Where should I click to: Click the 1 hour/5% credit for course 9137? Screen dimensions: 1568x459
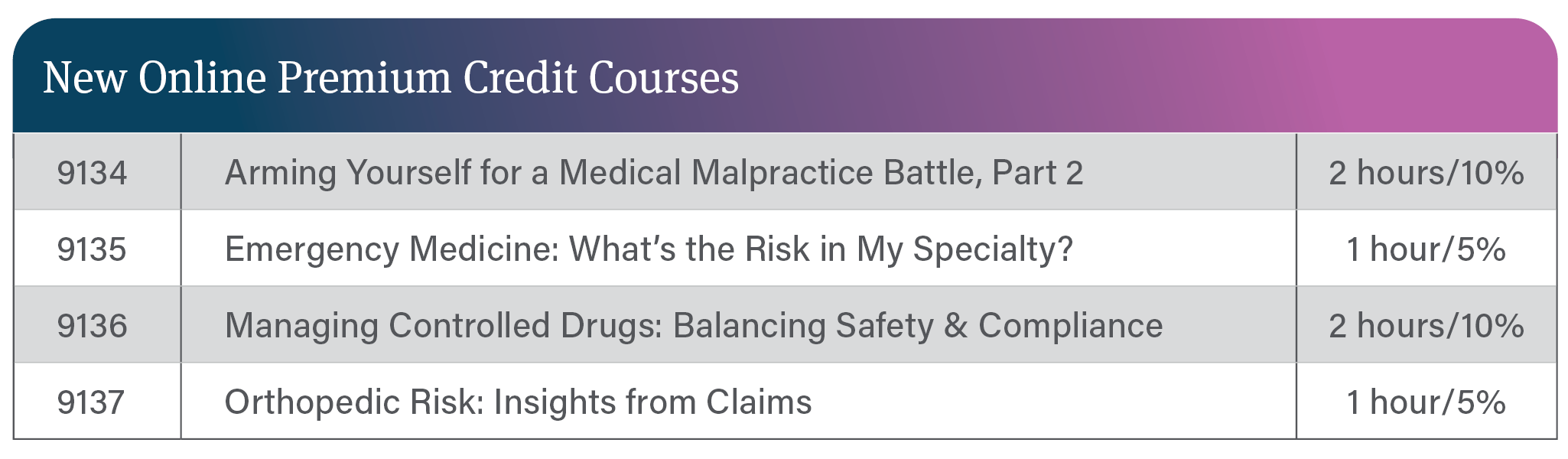(x=1426, y=402)
